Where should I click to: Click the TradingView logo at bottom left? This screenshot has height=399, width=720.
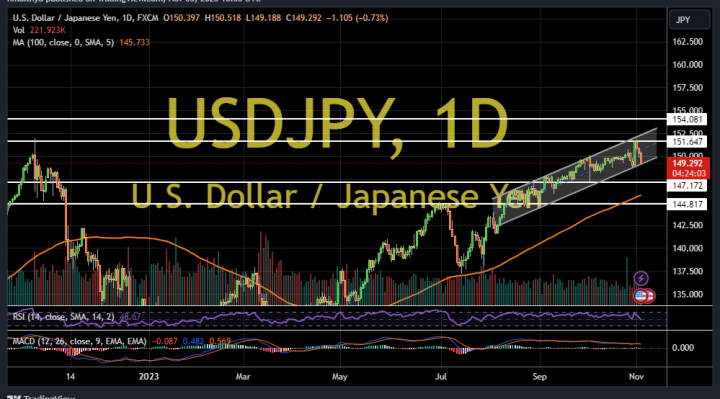click(x=40, y=397)
